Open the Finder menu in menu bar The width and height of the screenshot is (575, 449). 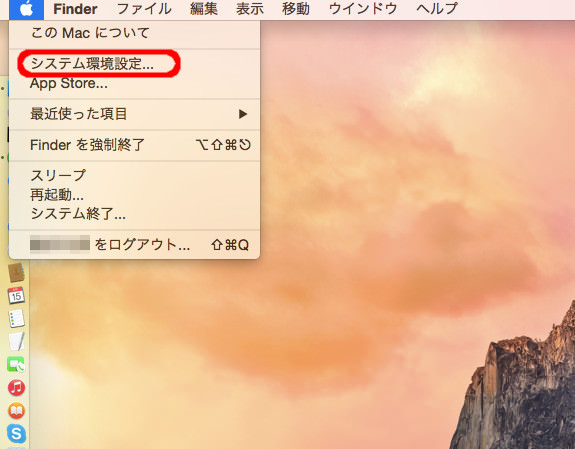click(x=75, y=9)
